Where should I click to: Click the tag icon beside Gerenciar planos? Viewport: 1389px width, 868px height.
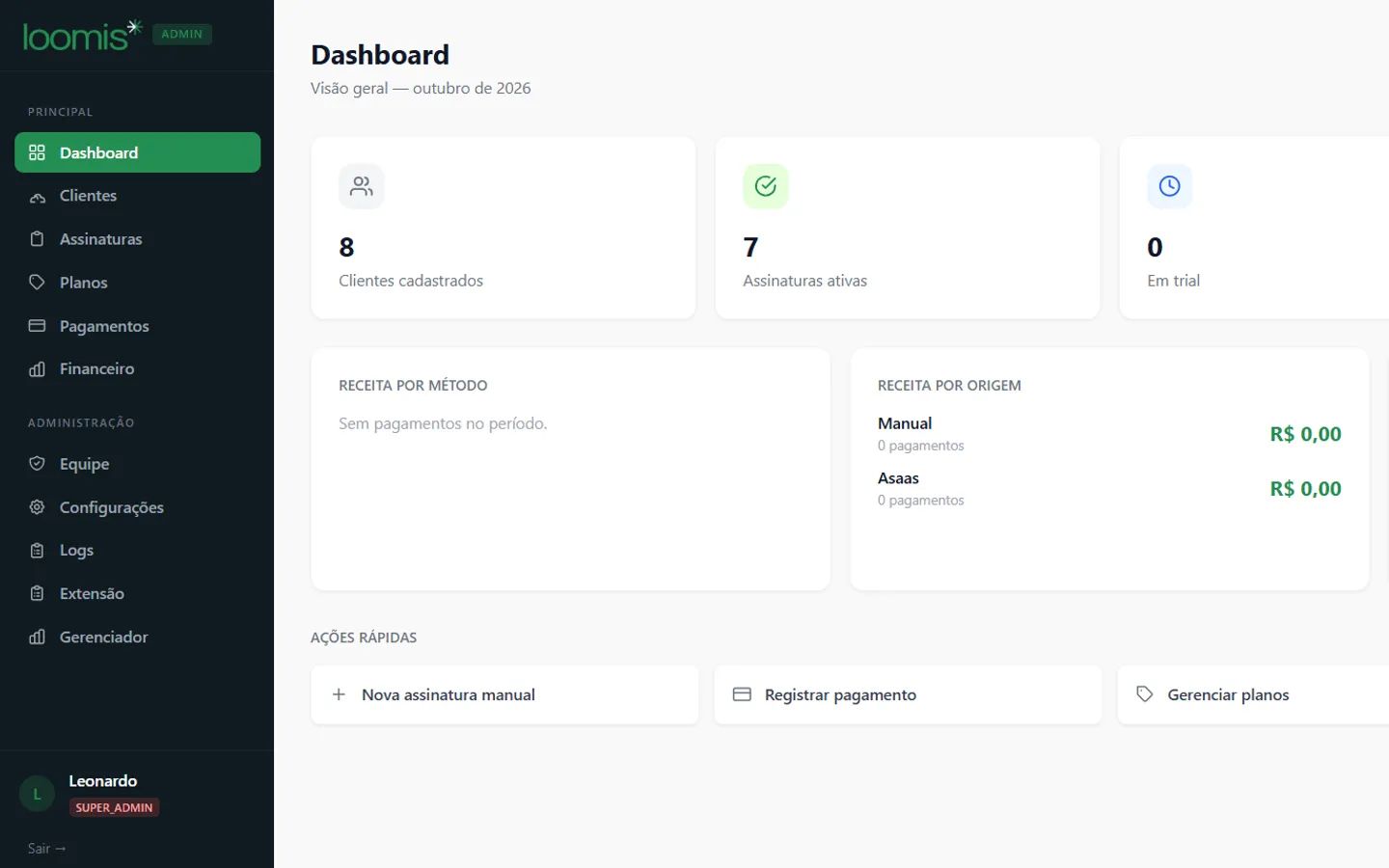click(1145, 694)
